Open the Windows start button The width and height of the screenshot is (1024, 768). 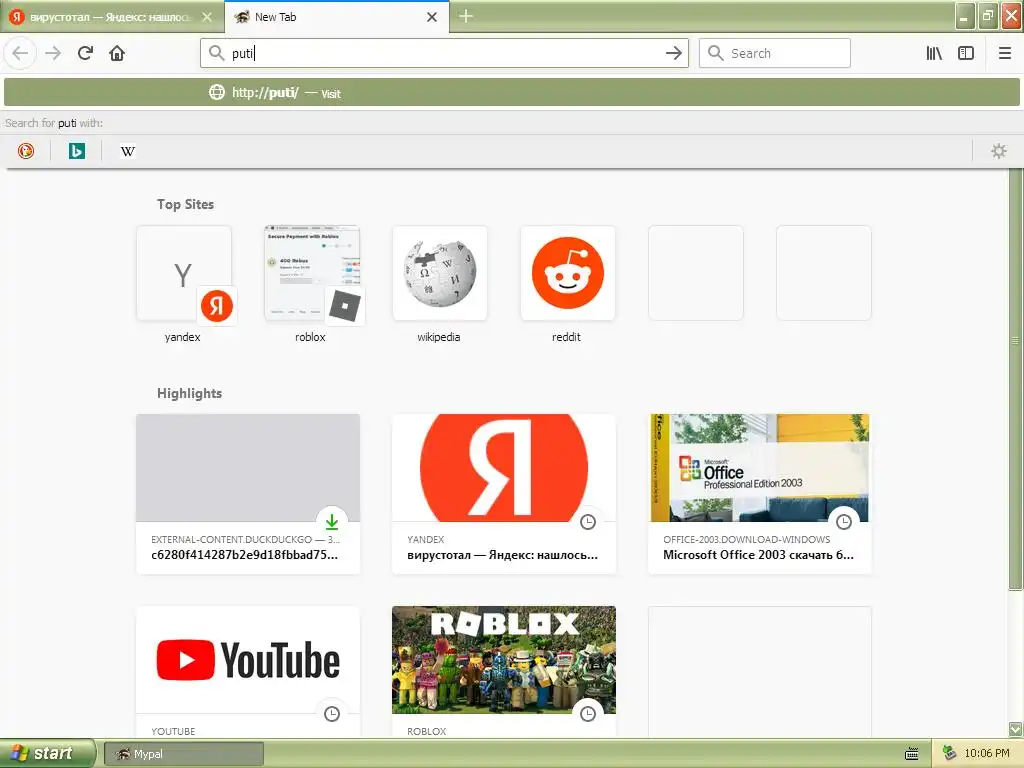(47, 754)
